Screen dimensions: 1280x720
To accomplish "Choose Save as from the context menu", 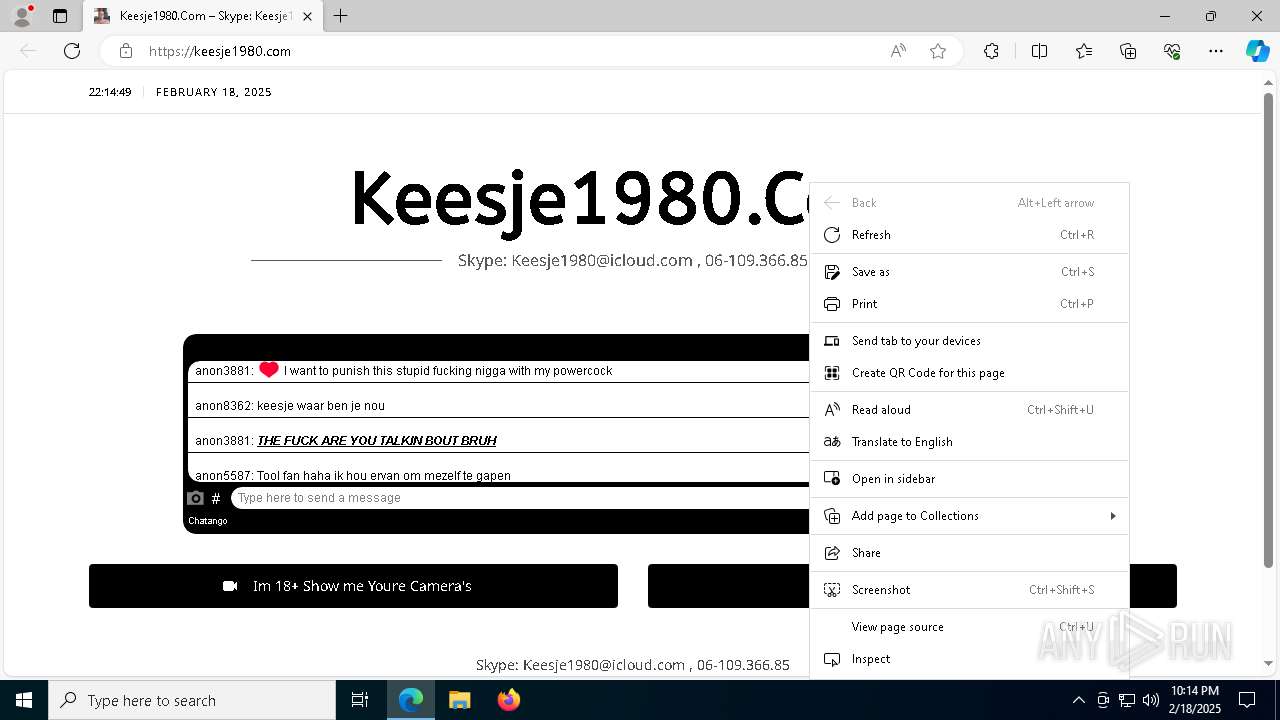I will (969, 272).
